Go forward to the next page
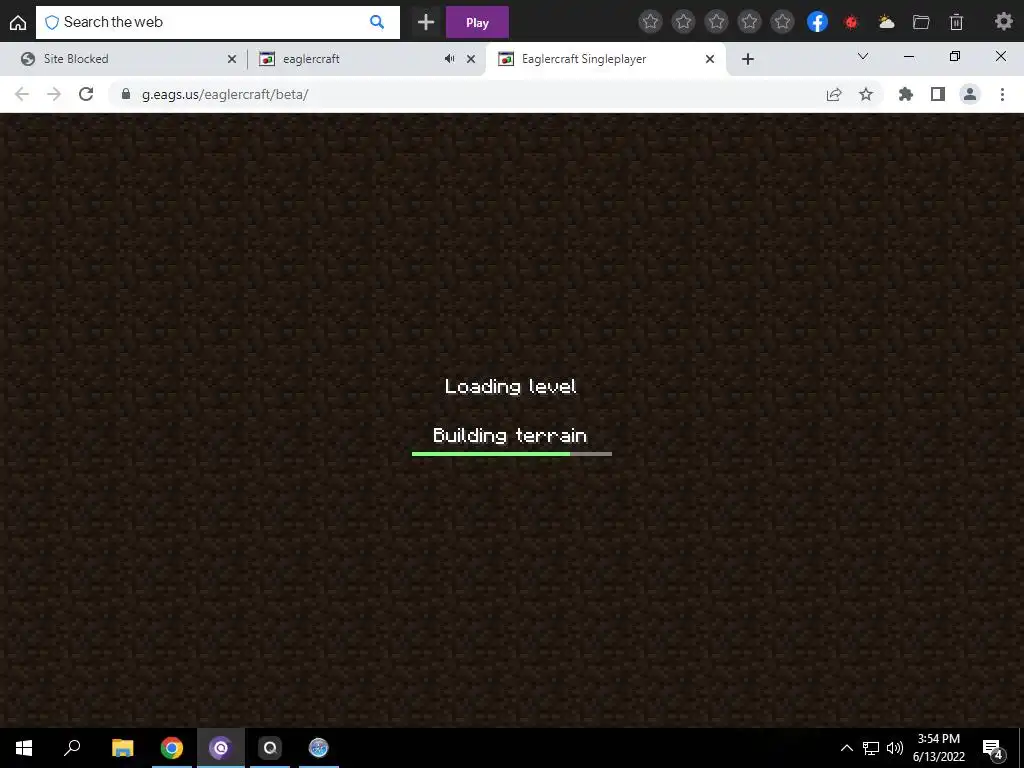Image resolution: width=1024 pixels, height=768 pixels. coord(54,94)
